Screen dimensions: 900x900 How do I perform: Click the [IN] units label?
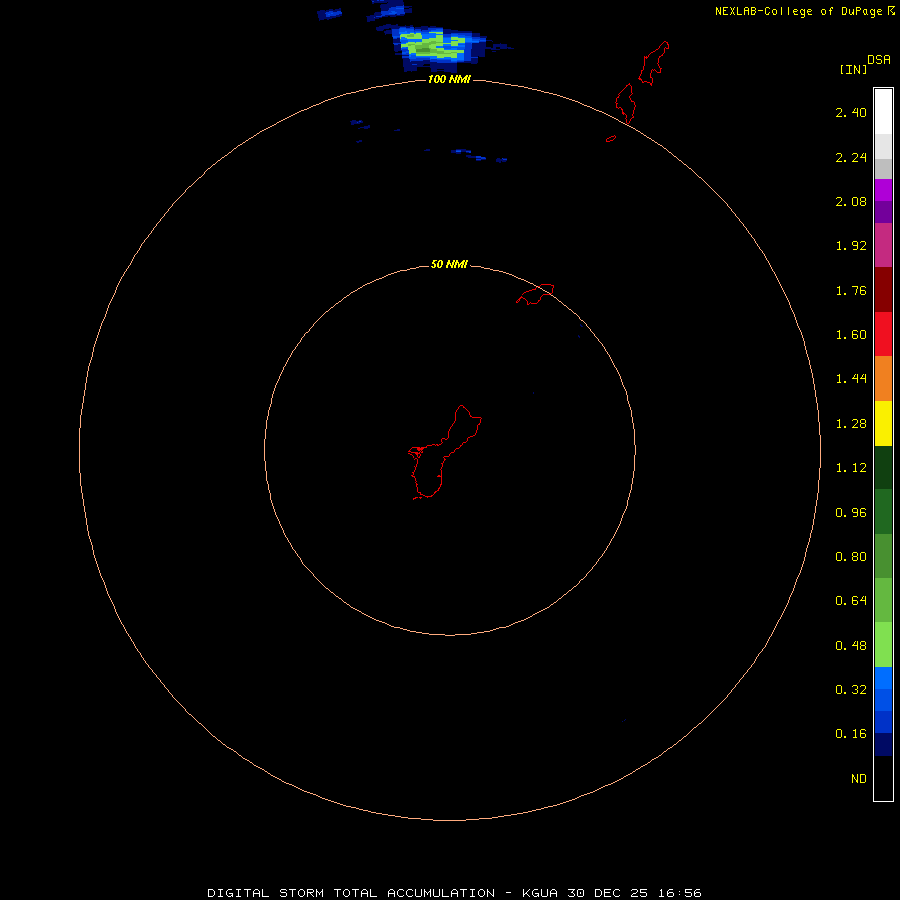(853, 69)
